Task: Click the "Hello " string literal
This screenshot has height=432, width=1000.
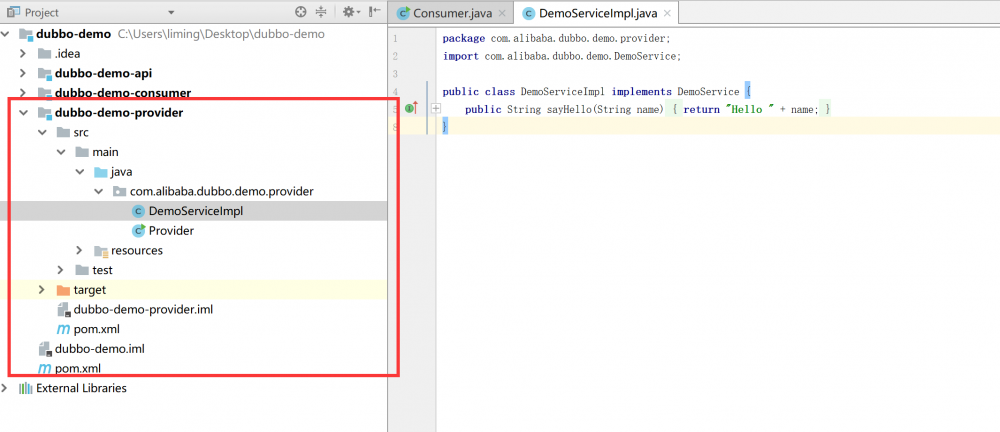Action: 749,110
